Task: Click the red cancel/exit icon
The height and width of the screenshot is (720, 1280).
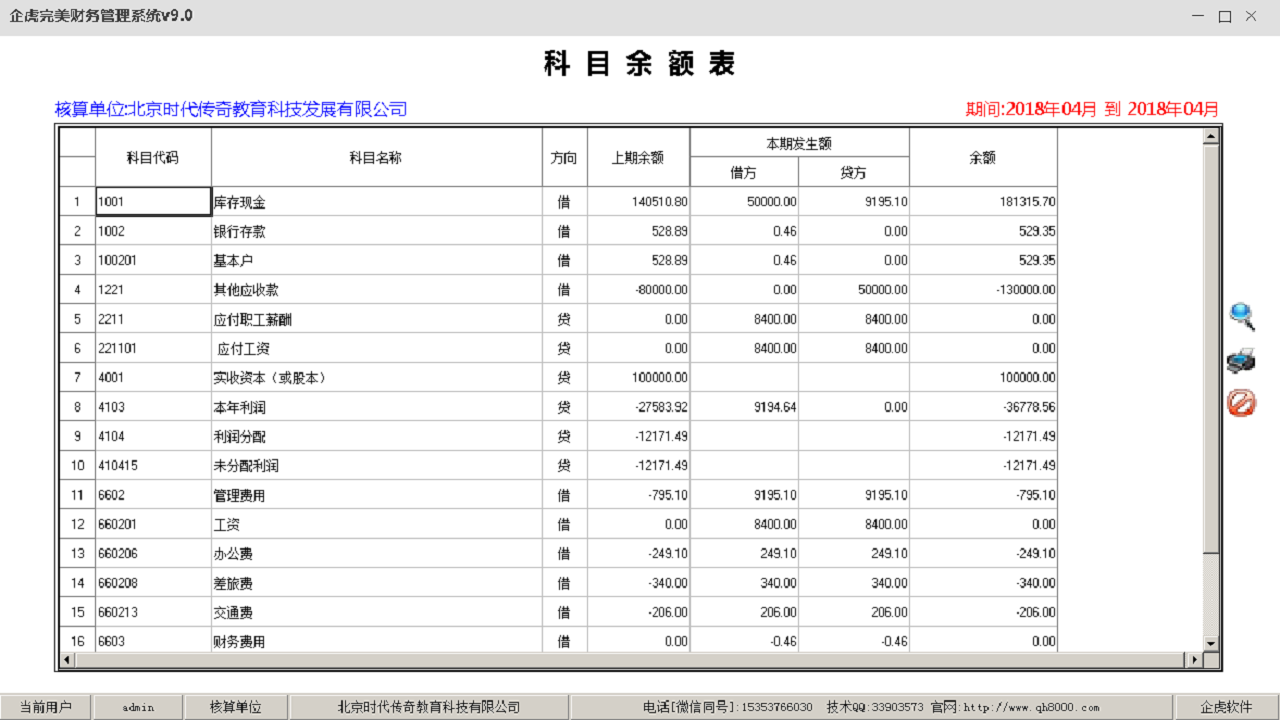Action: (x=1241, y=402)
